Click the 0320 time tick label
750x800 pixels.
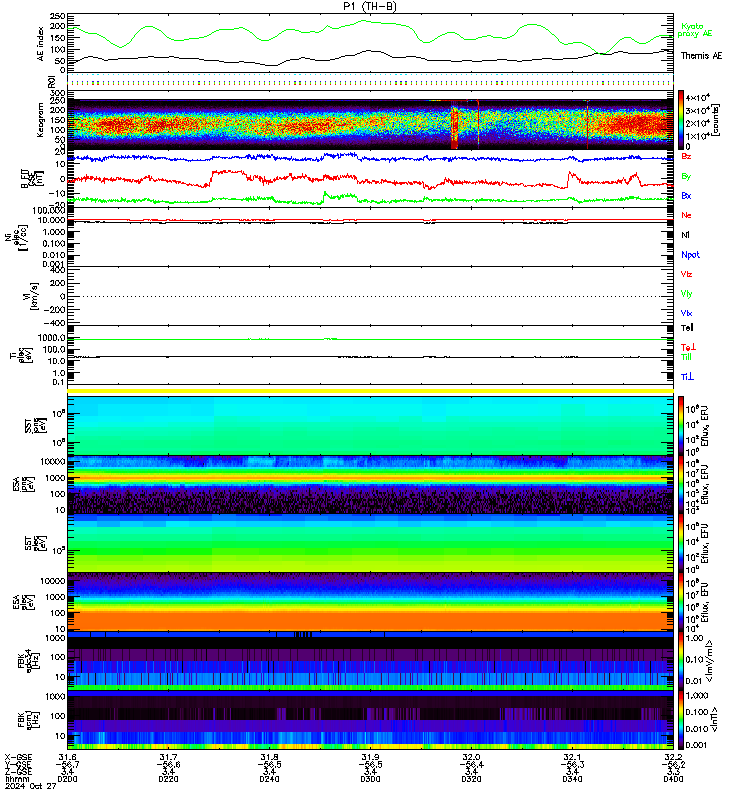pos(471,779)
